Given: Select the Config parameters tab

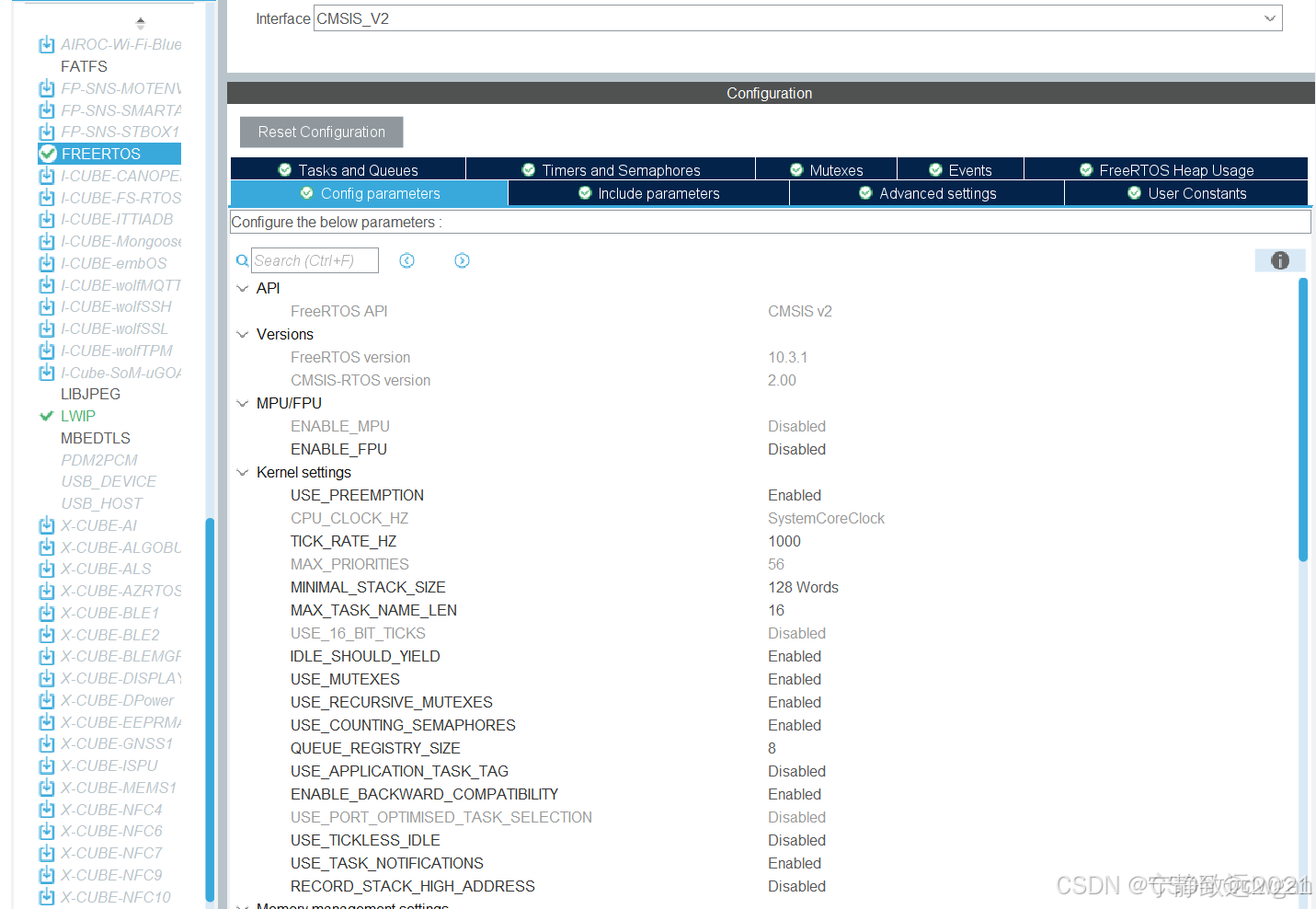Looking at the screenshot, I should [369, 193].
